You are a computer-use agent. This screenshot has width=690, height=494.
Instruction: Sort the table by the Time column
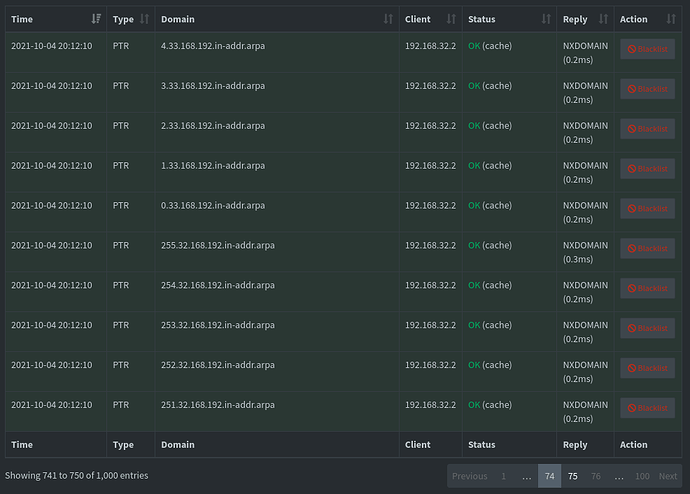96,19
